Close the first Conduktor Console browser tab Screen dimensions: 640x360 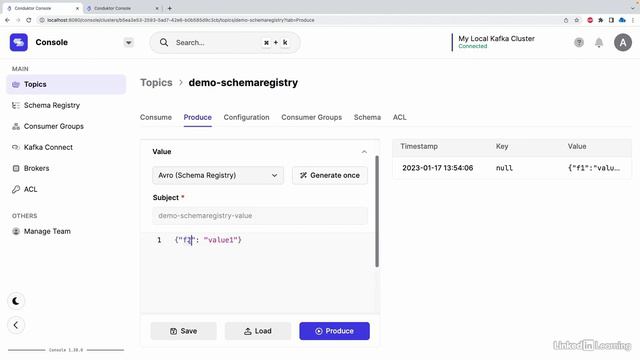(x=77, y=8)
